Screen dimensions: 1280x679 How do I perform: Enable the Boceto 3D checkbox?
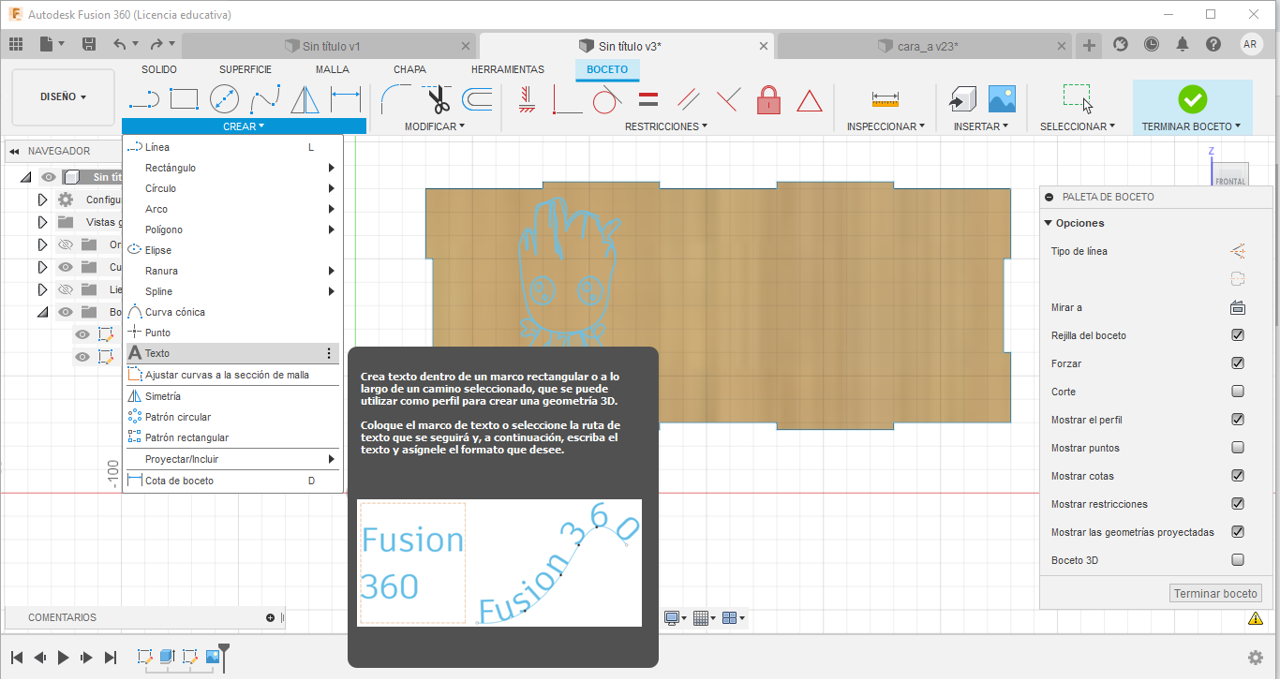[1238, 560]
